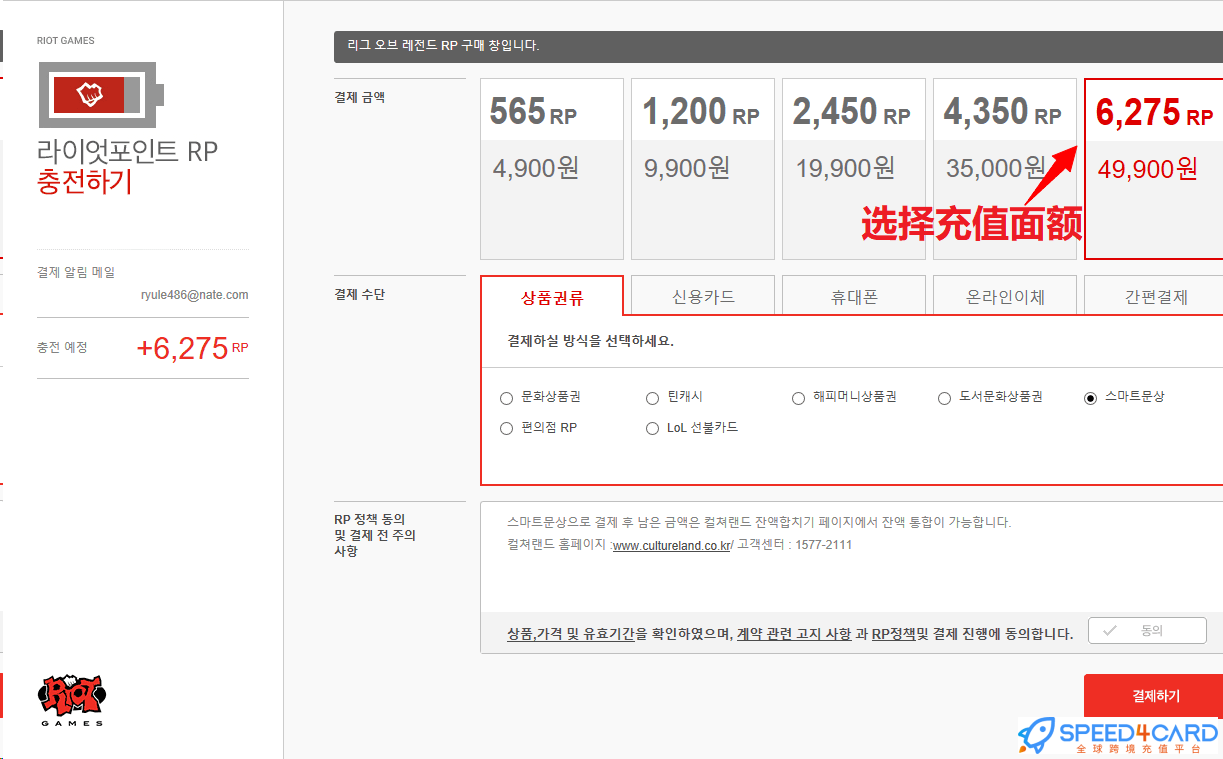The width and height of the screenshot is (1223, 759).
Task: Click the 결제 금액 section label
Action: (x=360, y=97)
